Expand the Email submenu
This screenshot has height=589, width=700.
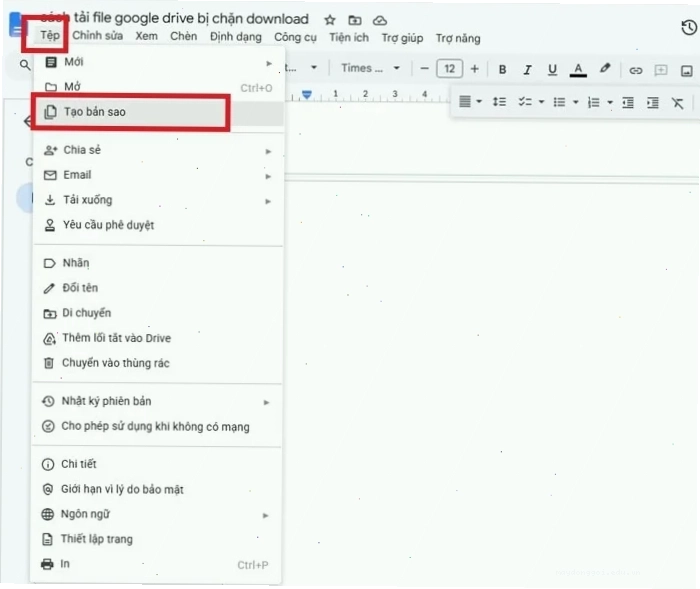(158, 175)
